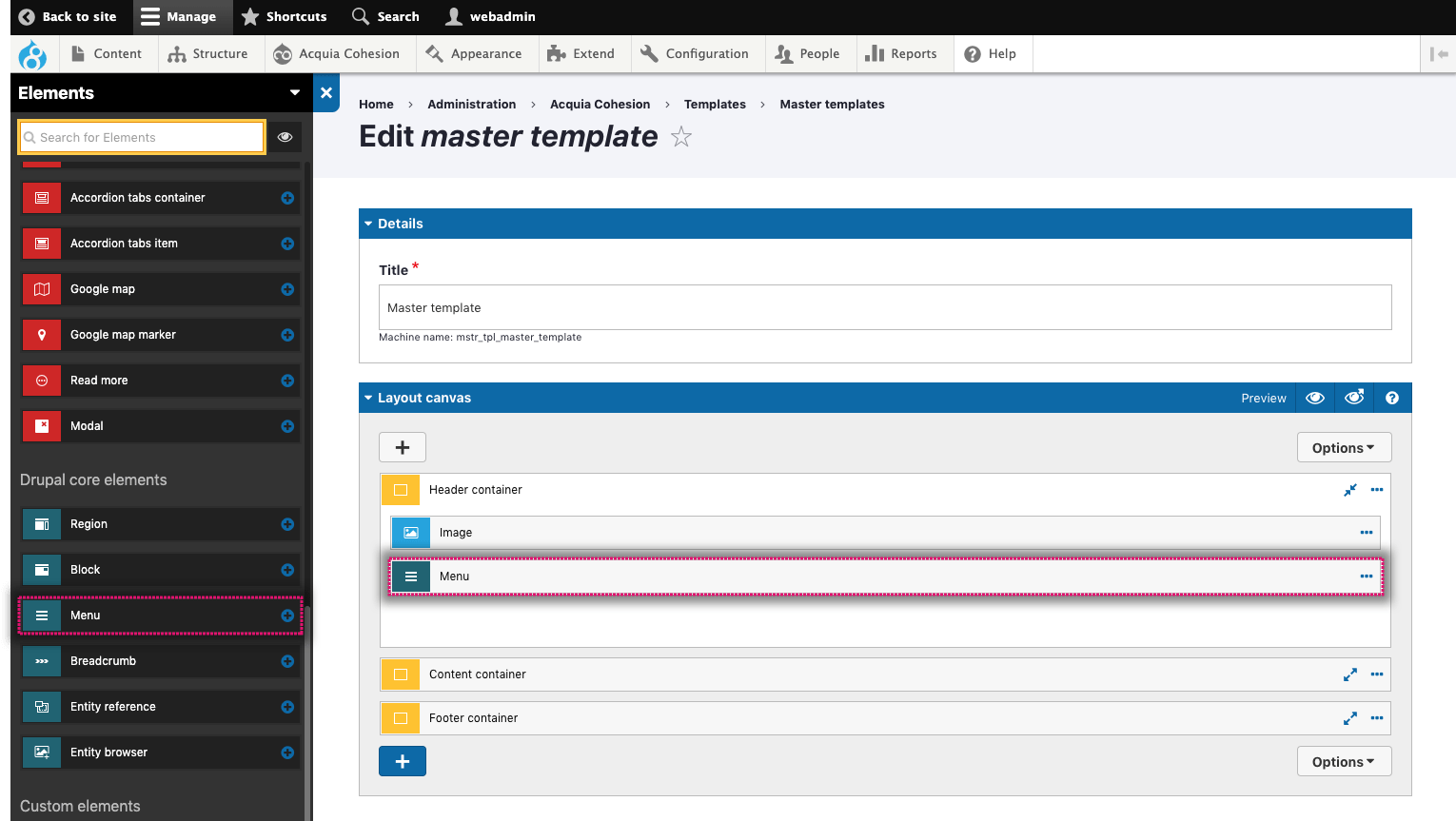1456x821 pixels.
Task: Open Layout canvas help question icon
Action: 1392,398
